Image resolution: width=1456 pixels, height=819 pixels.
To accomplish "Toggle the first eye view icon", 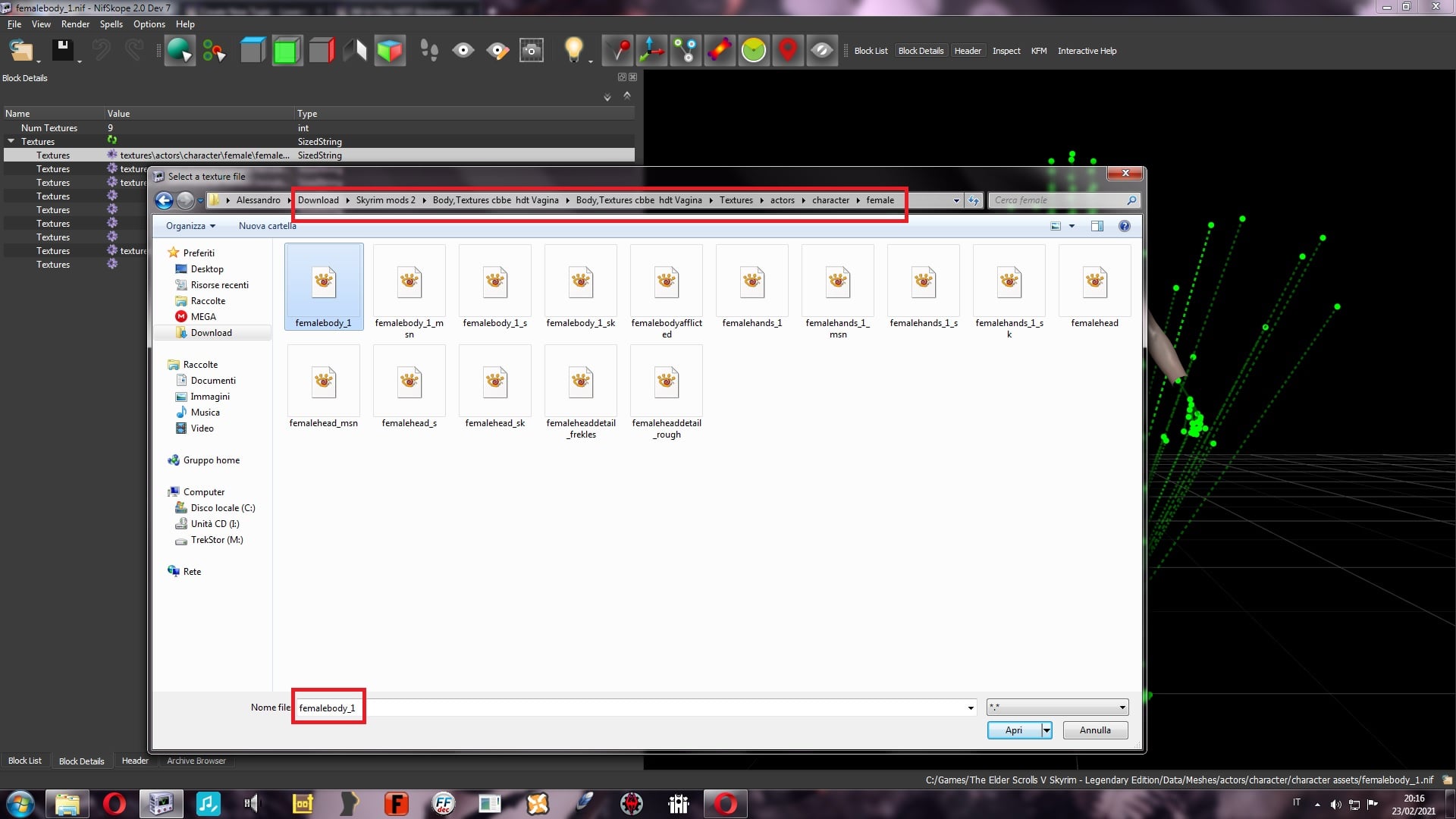I will (463, 51).
